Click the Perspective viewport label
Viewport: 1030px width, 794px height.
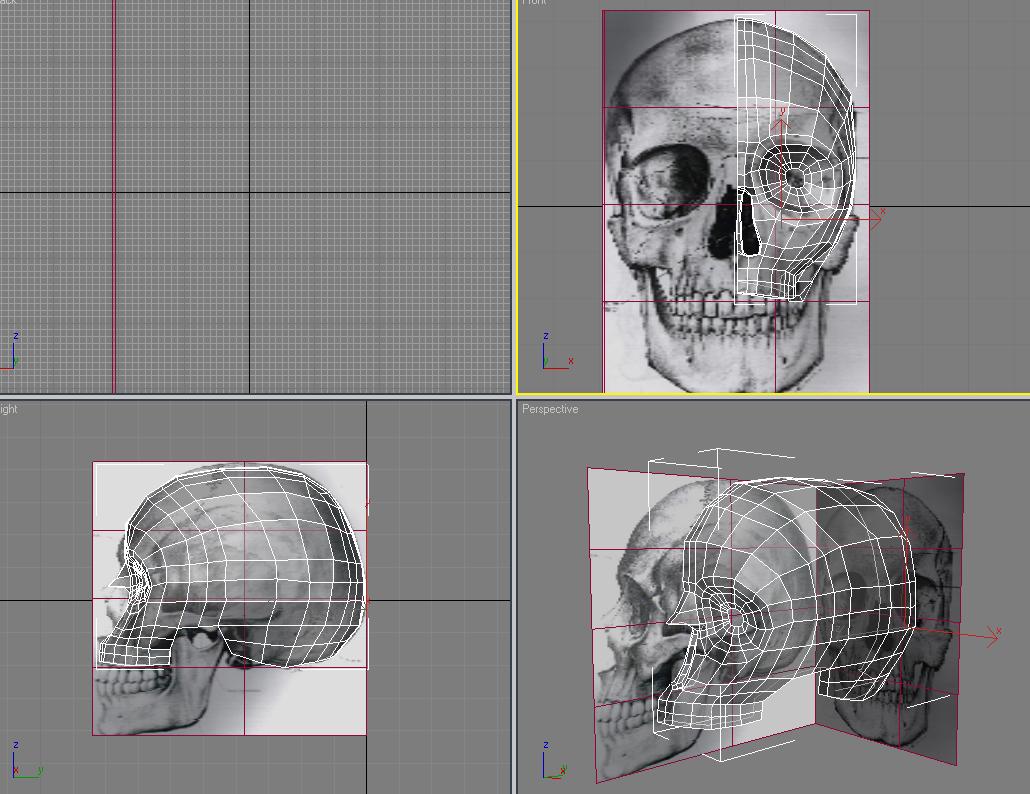point(550,408)
